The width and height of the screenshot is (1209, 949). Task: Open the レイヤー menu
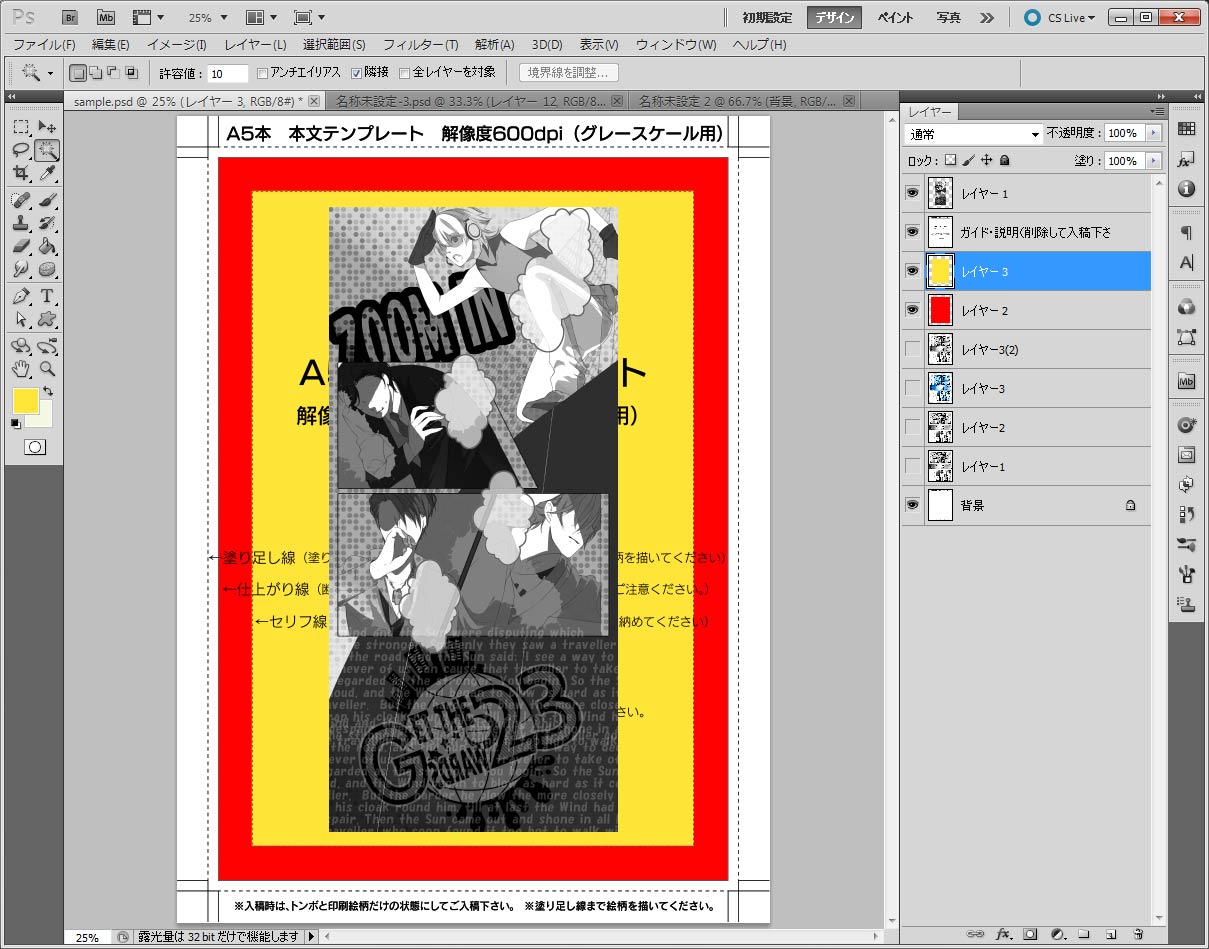pos(255,45)
